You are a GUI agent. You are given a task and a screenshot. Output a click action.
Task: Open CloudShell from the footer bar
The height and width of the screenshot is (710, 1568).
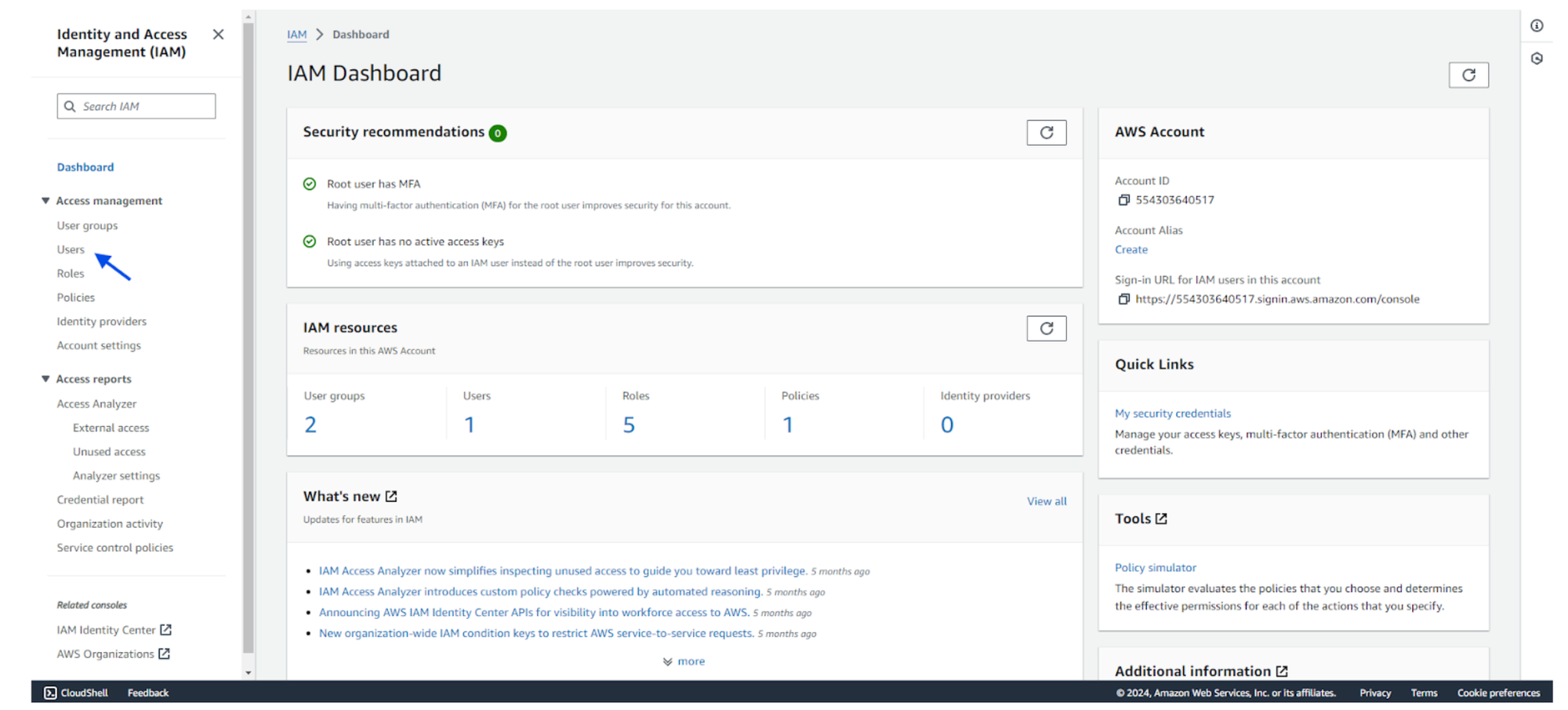[x=76, y=693]
